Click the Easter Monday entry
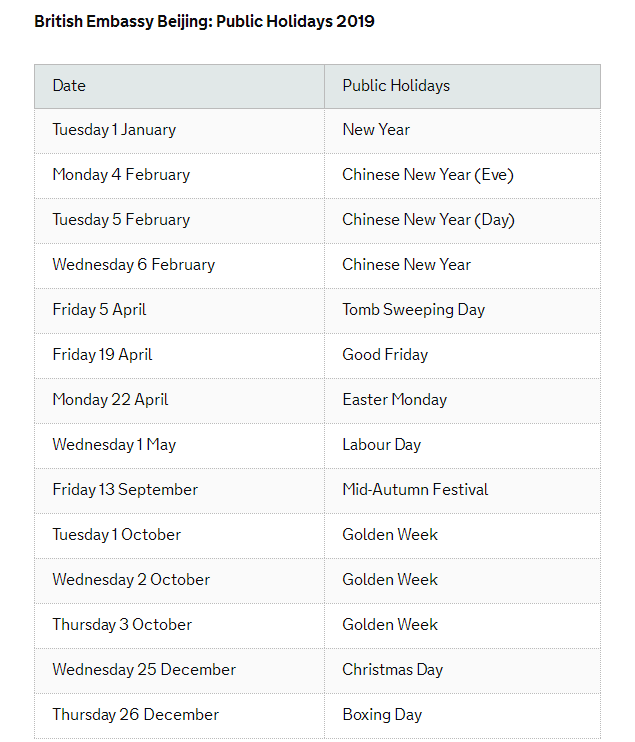The image size is (635, 742). click(394, 400)
